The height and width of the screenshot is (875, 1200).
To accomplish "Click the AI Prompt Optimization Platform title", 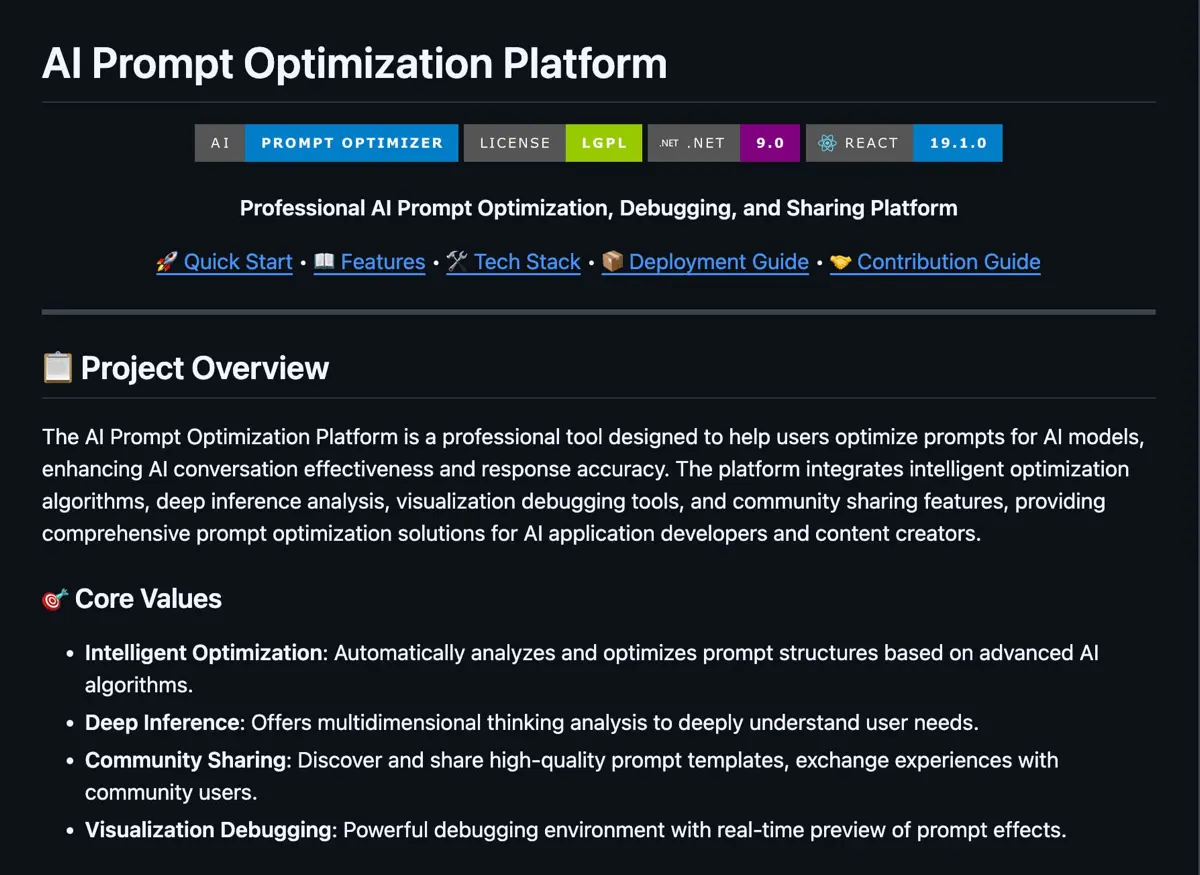I will 354,64.
